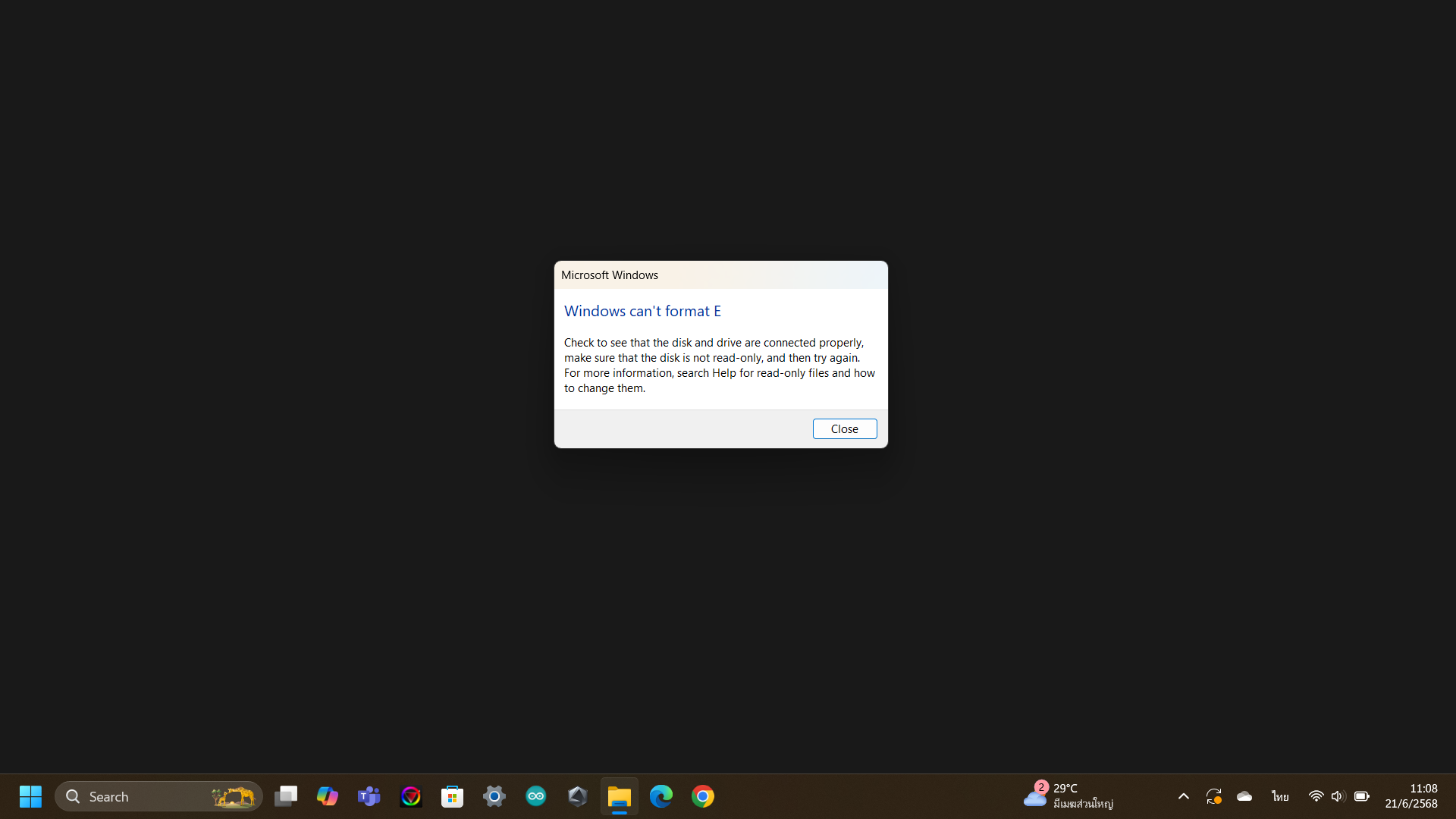1456x819 pixels.
Task: Launch Google Chrome from the taskbar
Action: (703, 796)
